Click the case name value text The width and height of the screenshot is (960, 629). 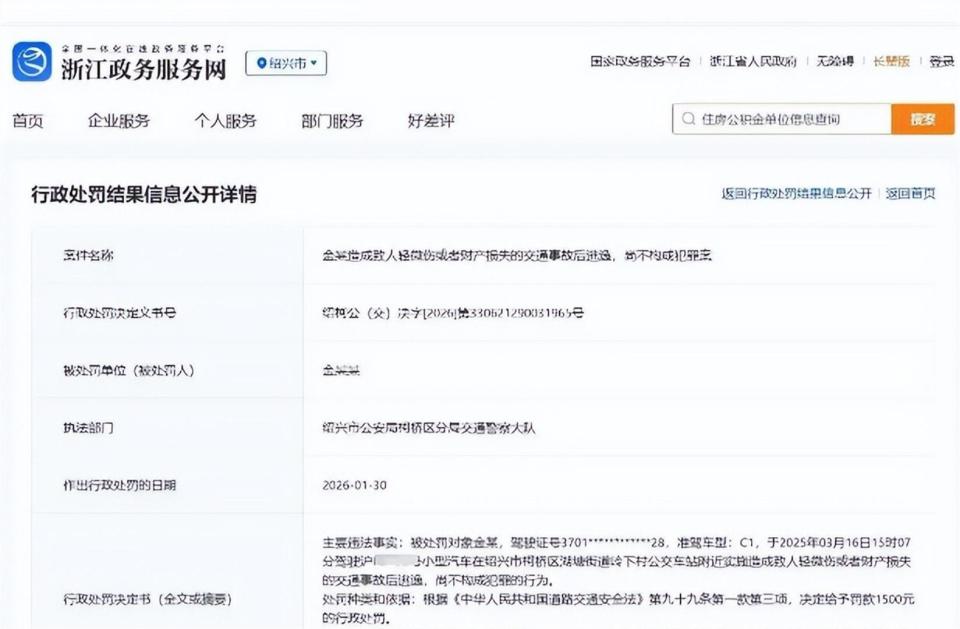point(517,255)
